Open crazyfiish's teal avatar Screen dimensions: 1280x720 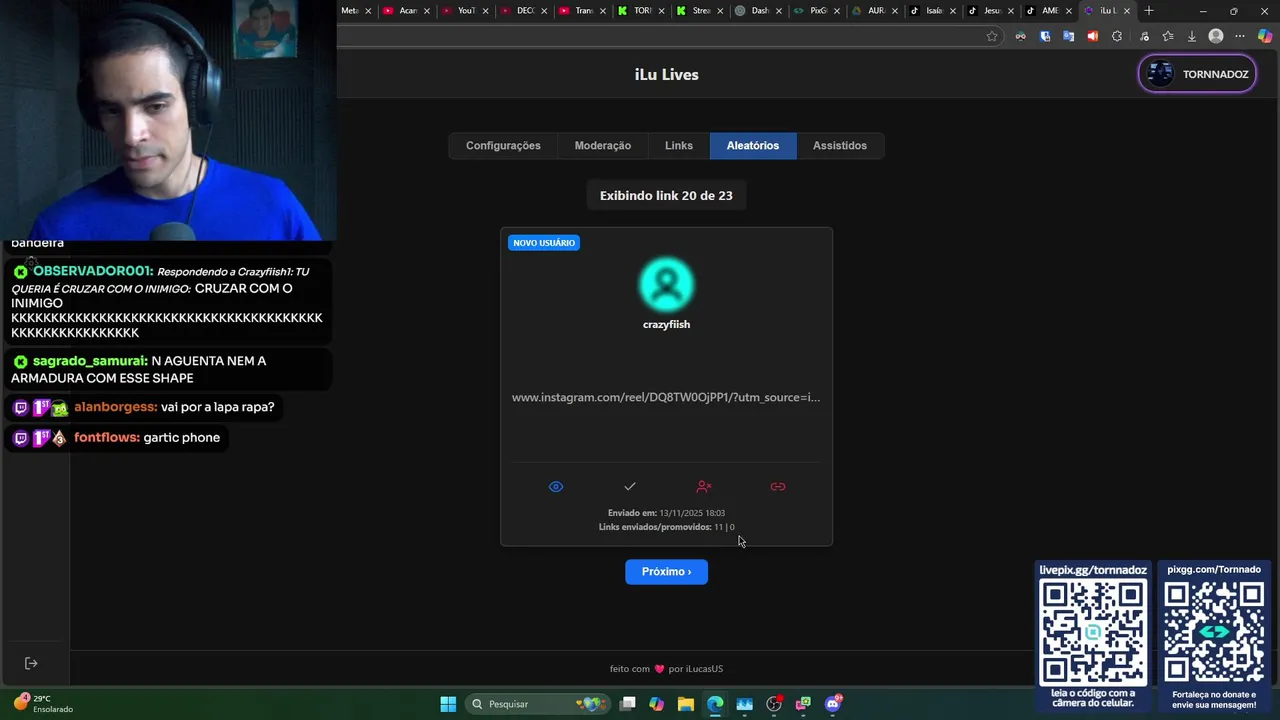point(666,285)
